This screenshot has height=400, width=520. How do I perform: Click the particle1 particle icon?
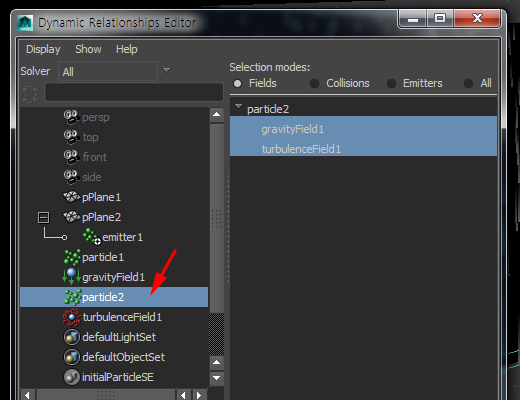(72, 257)
